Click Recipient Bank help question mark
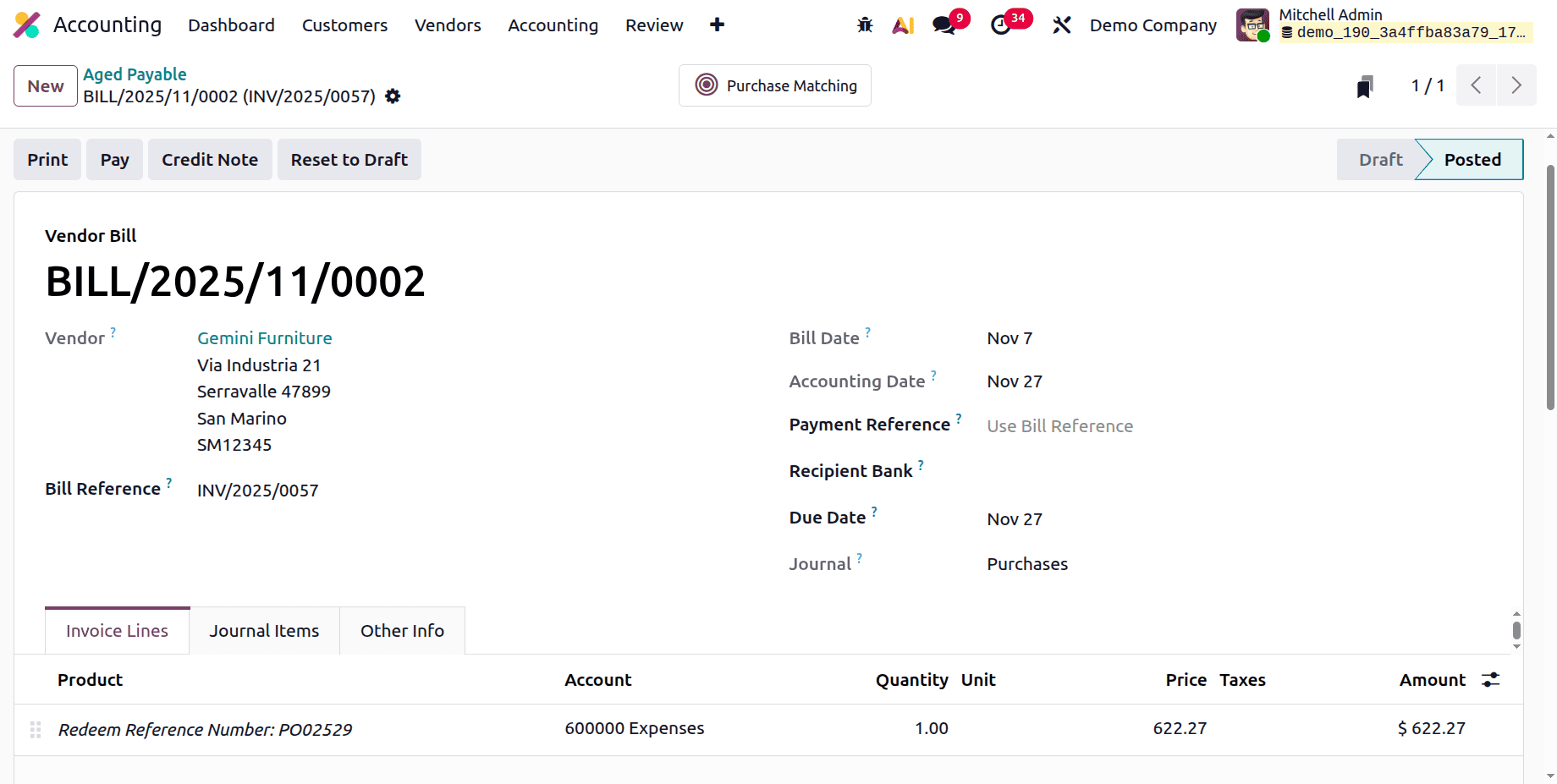Viewport: 1557px width, 784px height. [x=922, y=465]
